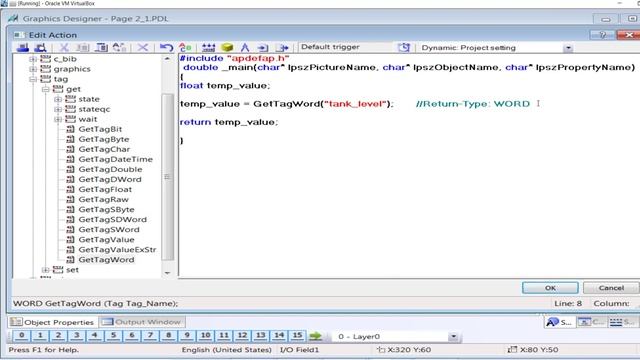Viewport: 640px width, 360px height.
Task: Click the Import action icon
Action: tap(263, 48)
